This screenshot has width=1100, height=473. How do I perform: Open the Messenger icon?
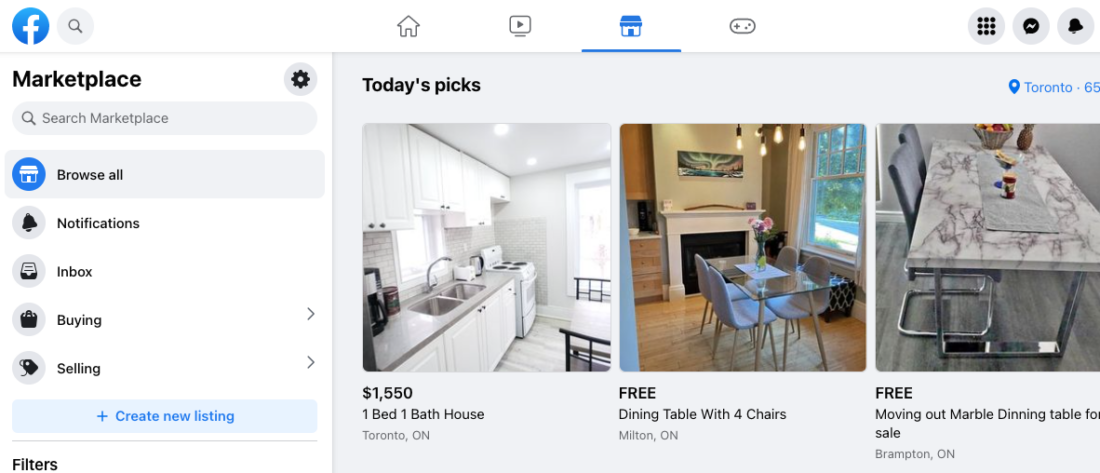(x=1031, y=26)
